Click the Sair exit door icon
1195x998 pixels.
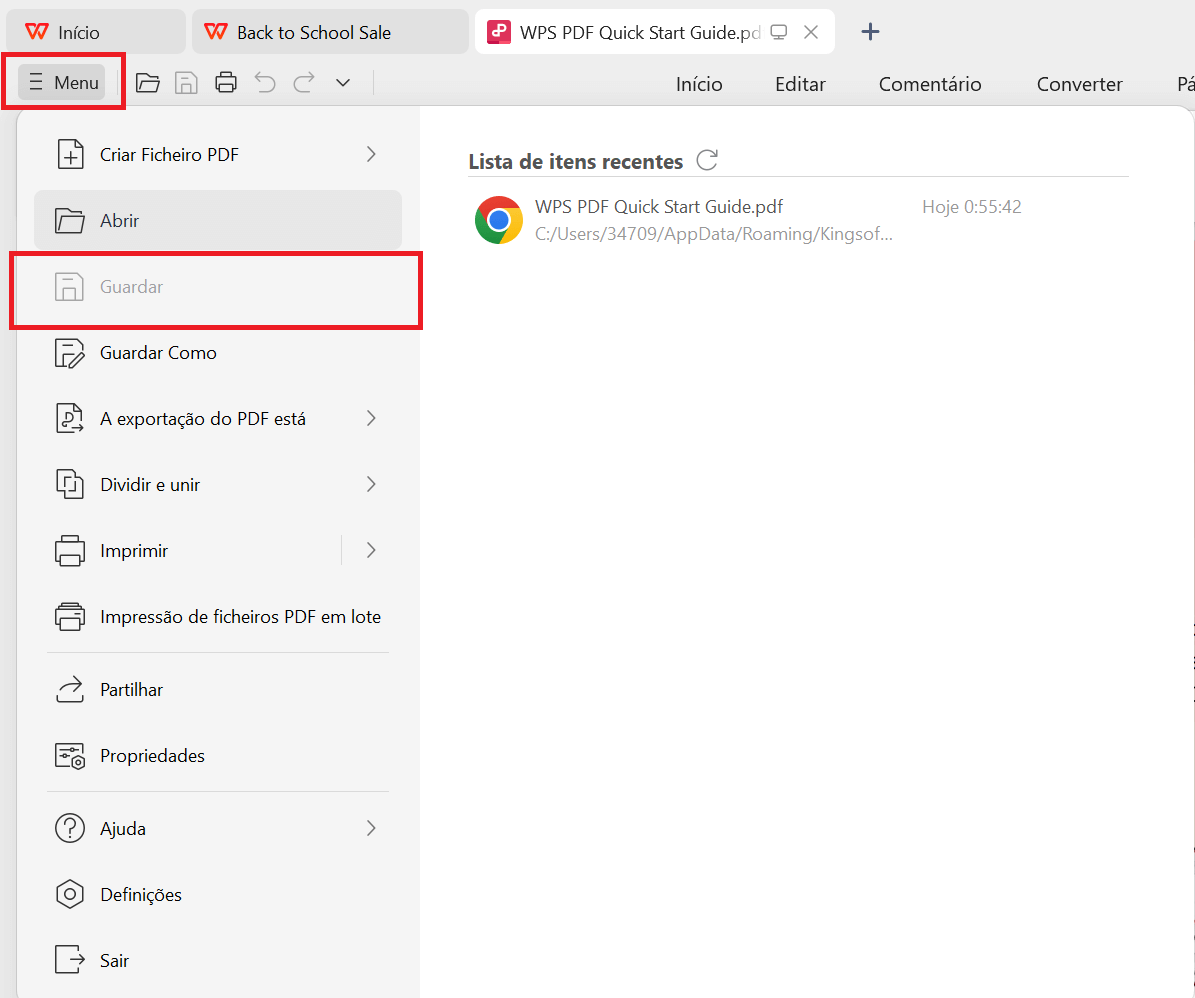(69, 960)
